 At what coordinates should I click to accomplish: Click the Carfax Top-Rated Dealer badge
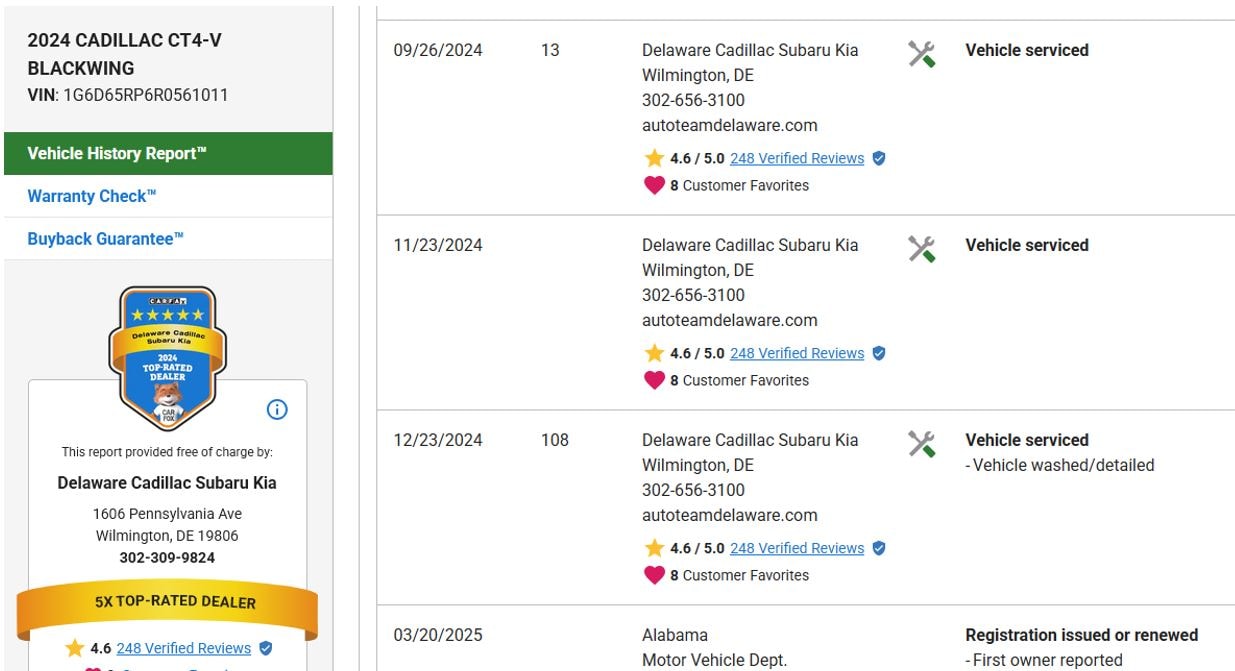click(x=167, y=357)
